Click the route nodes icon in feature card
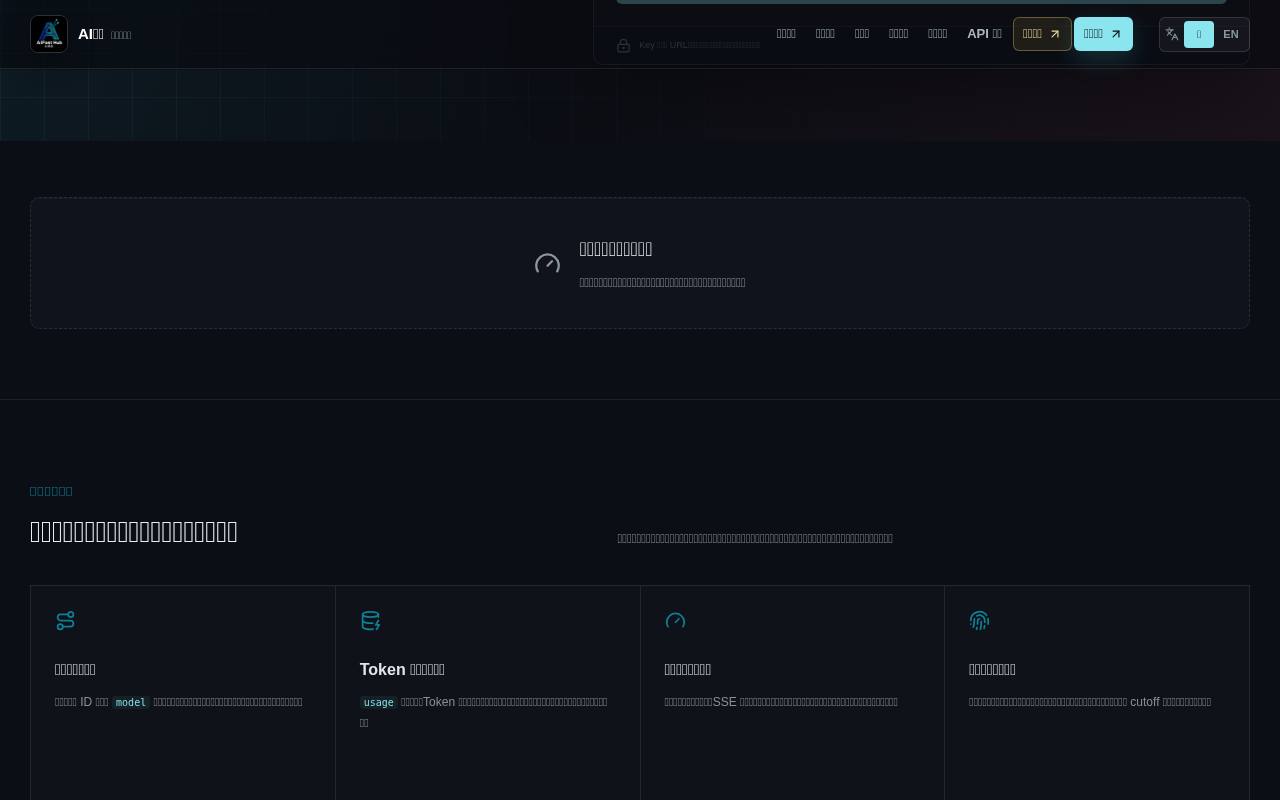Viewport: 1280px width, 800px height. [x=66, y=621]
